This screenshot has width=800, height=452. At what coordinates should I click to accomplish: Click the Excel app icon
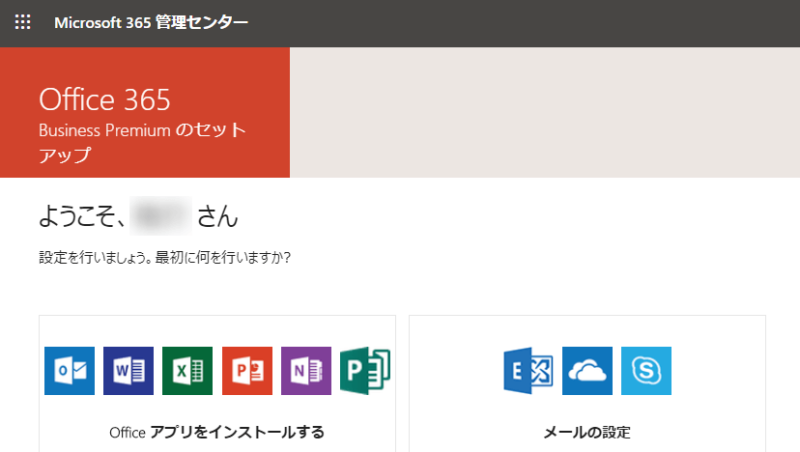click(x=187, y=371)
